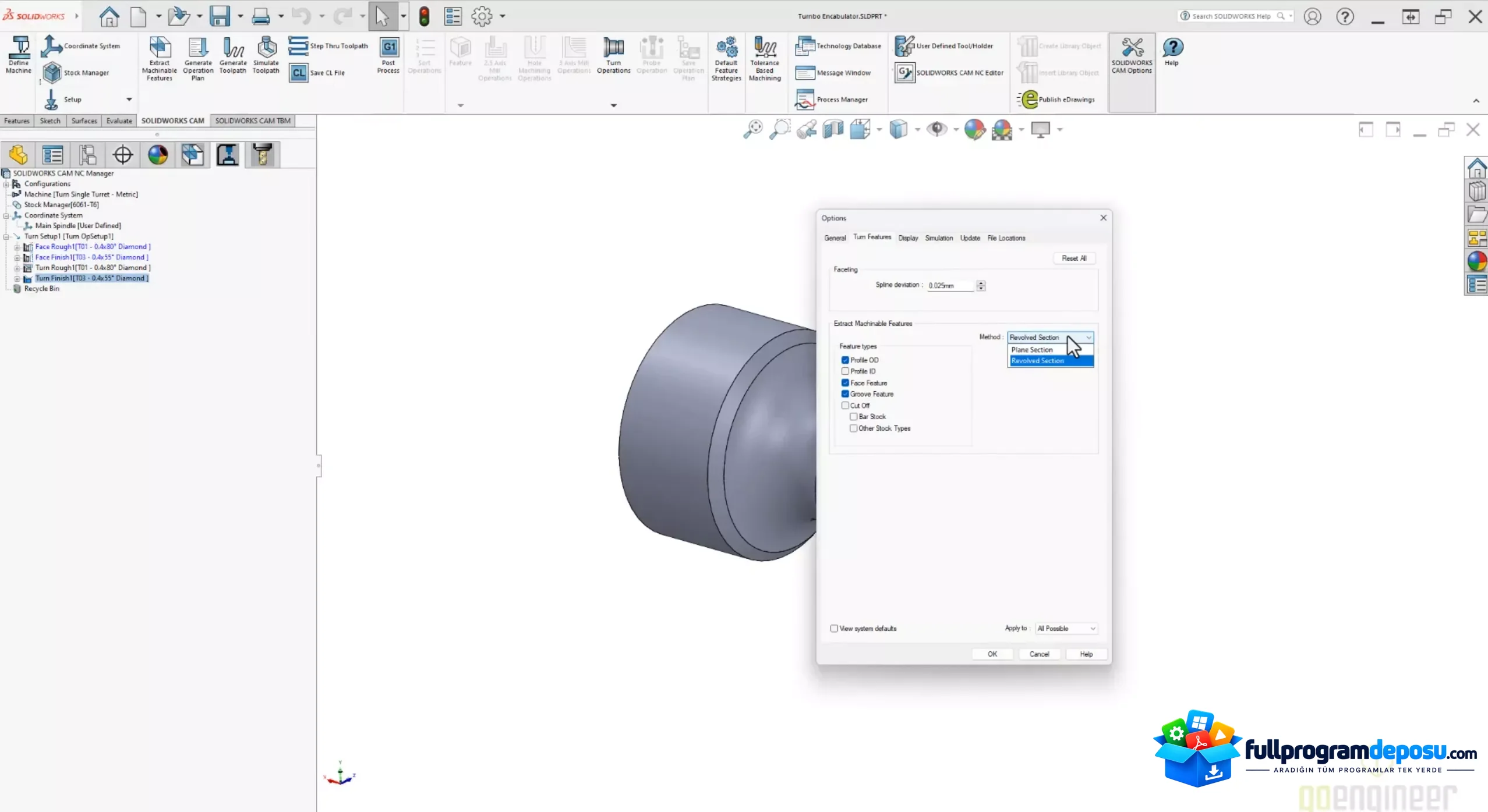Click Generate Operation Plan icon
The image size is (1488, 812).
[x=198, y=58]
